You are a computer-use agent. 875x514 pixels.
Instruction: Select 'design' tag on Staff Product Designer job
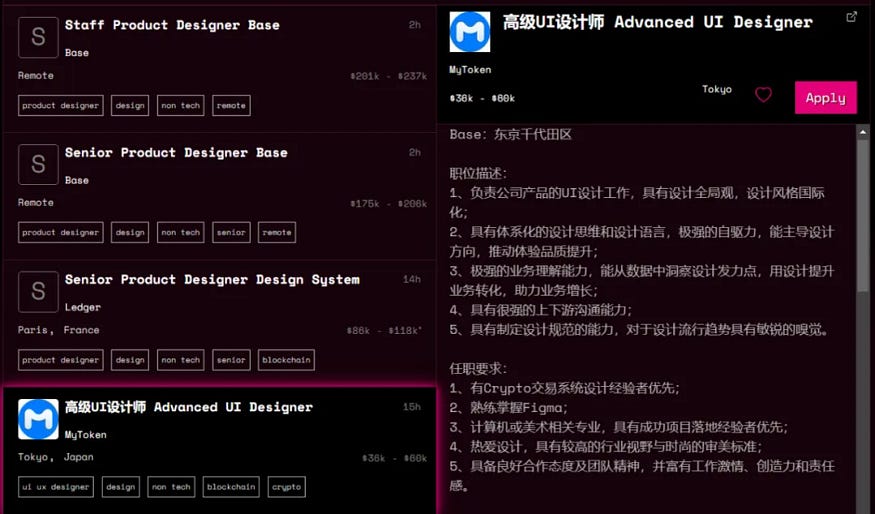(130, 105)
